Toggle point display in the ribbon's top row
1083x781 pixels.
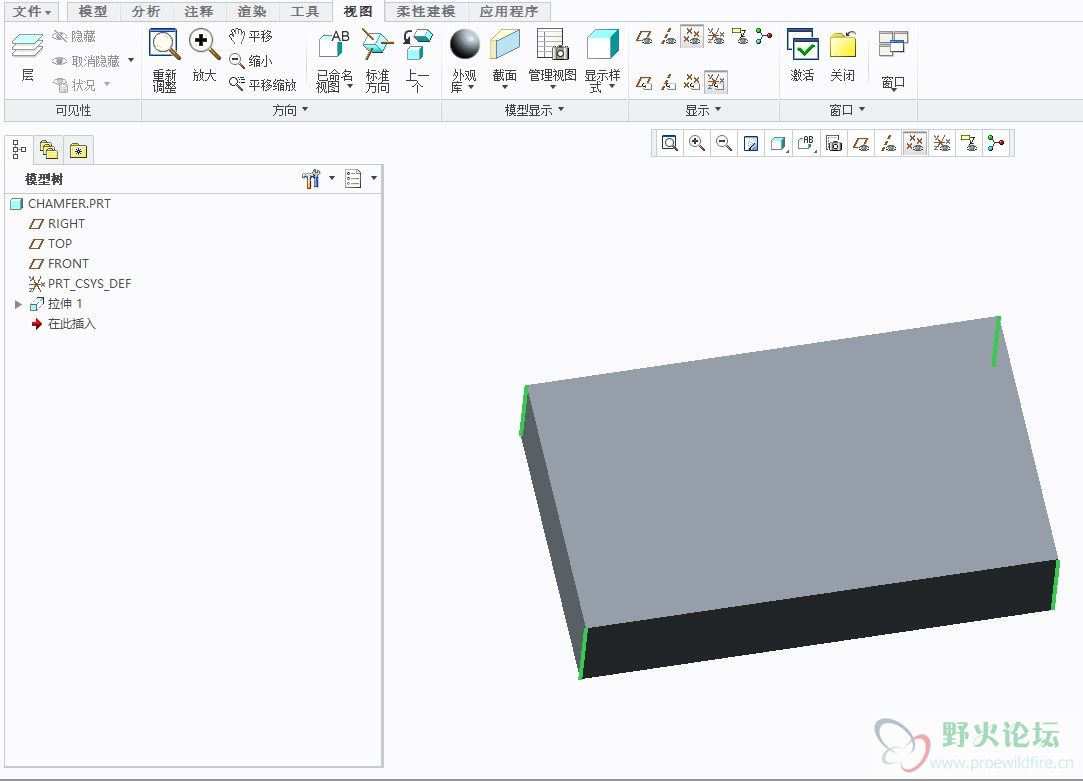[x=691, y=37]
